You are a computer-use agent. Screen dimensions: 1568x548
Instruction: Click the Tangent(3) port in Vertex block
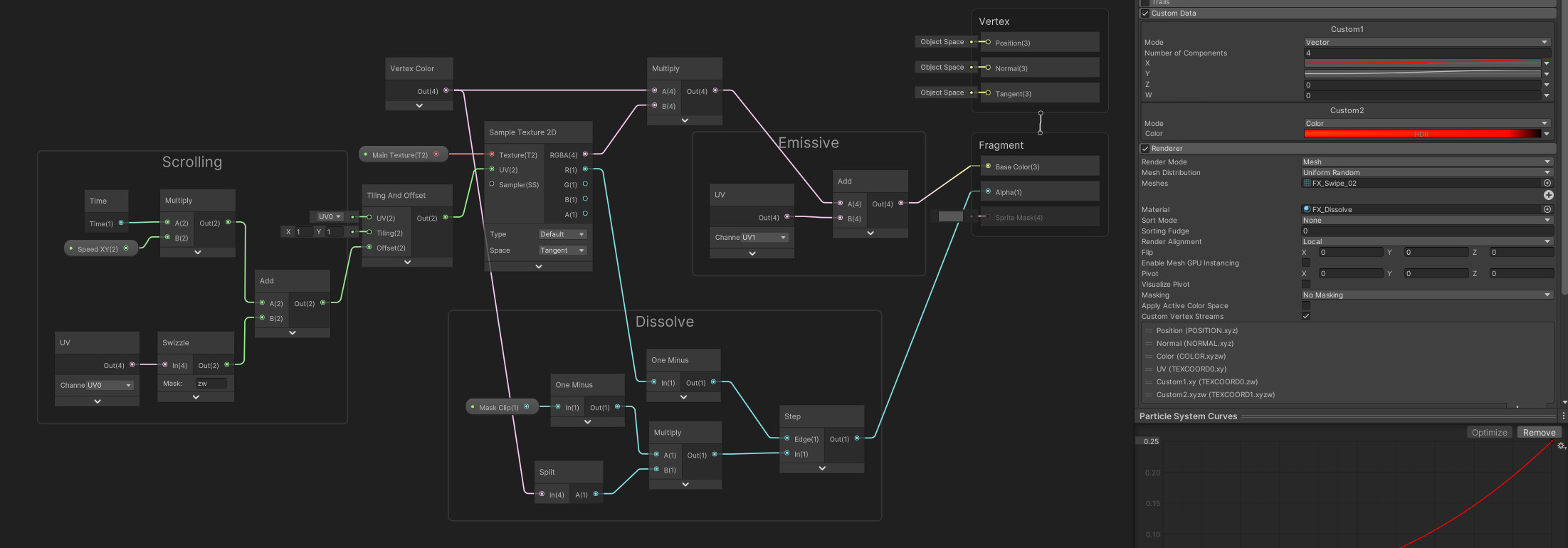(x=988, y=93)
